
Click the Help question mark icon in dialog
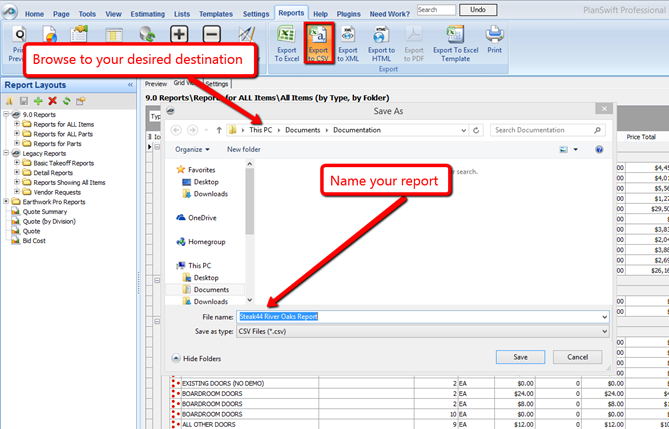click(599, 149)
